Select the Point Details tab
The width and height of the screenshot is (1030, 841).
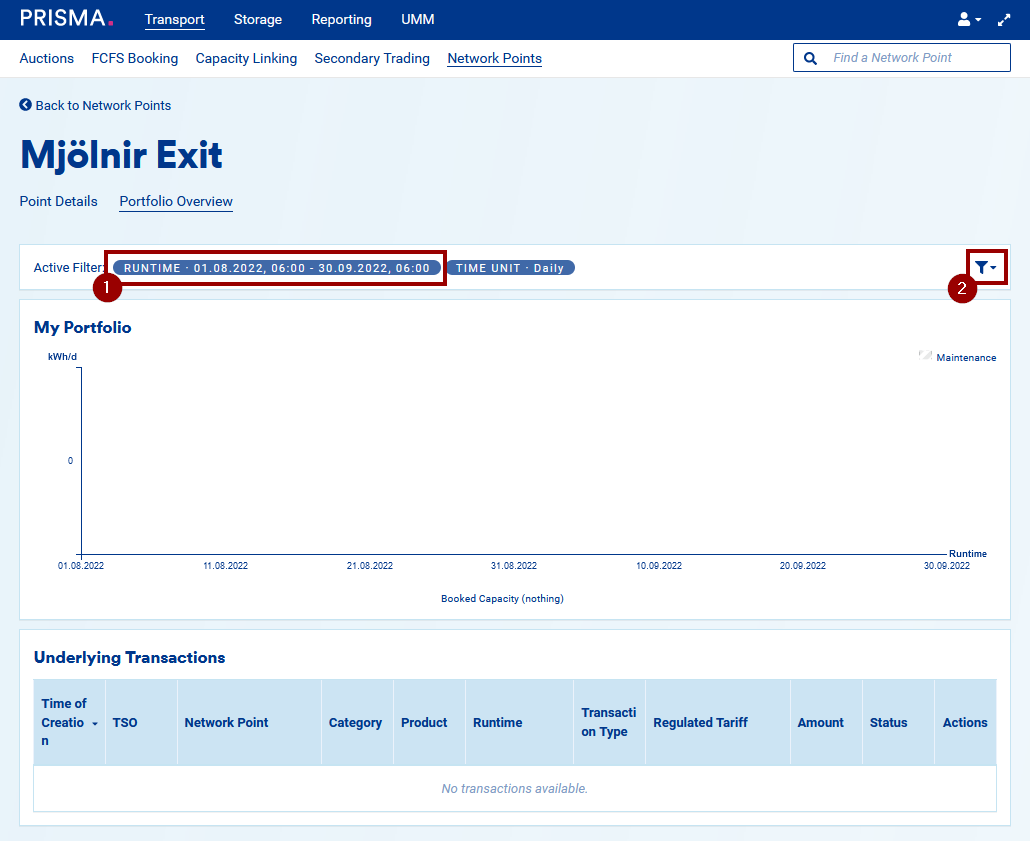pyautogui.click(x=59, y=201)
